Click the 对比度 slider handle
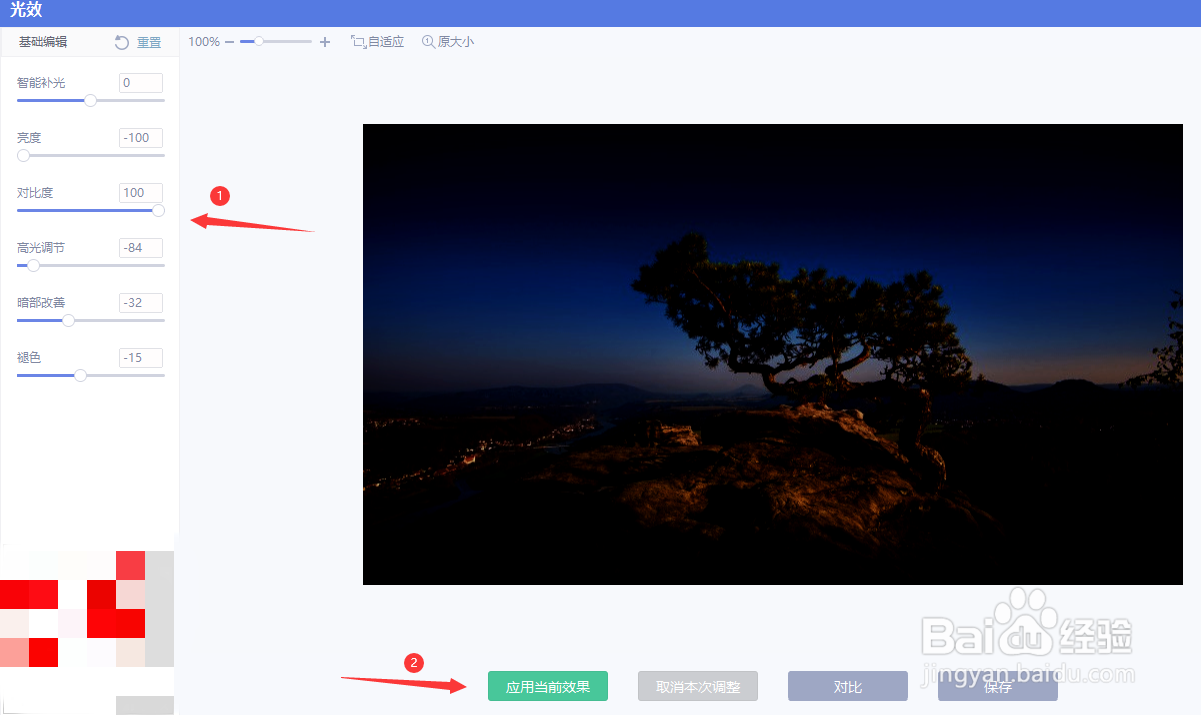 (x=157, y=210)
